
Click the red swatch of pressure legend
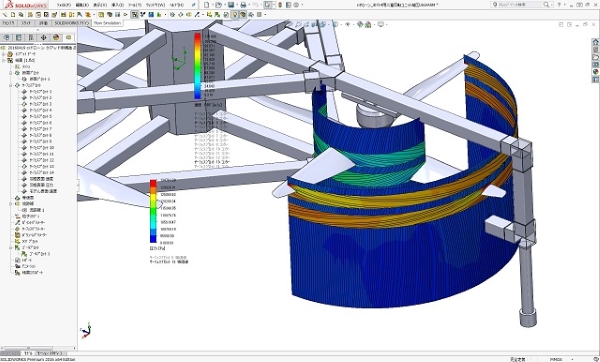coord(153,183)
